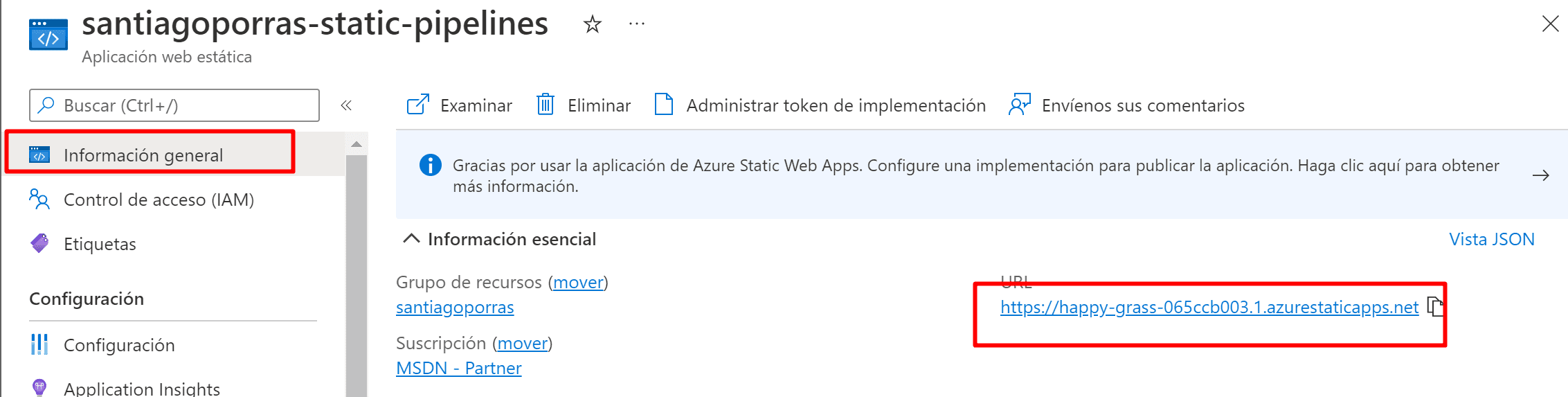Favorite the resource with the star icon
Image resolution: width=1568 pixels, height=397 pixels.
click(x=593, y=25)
